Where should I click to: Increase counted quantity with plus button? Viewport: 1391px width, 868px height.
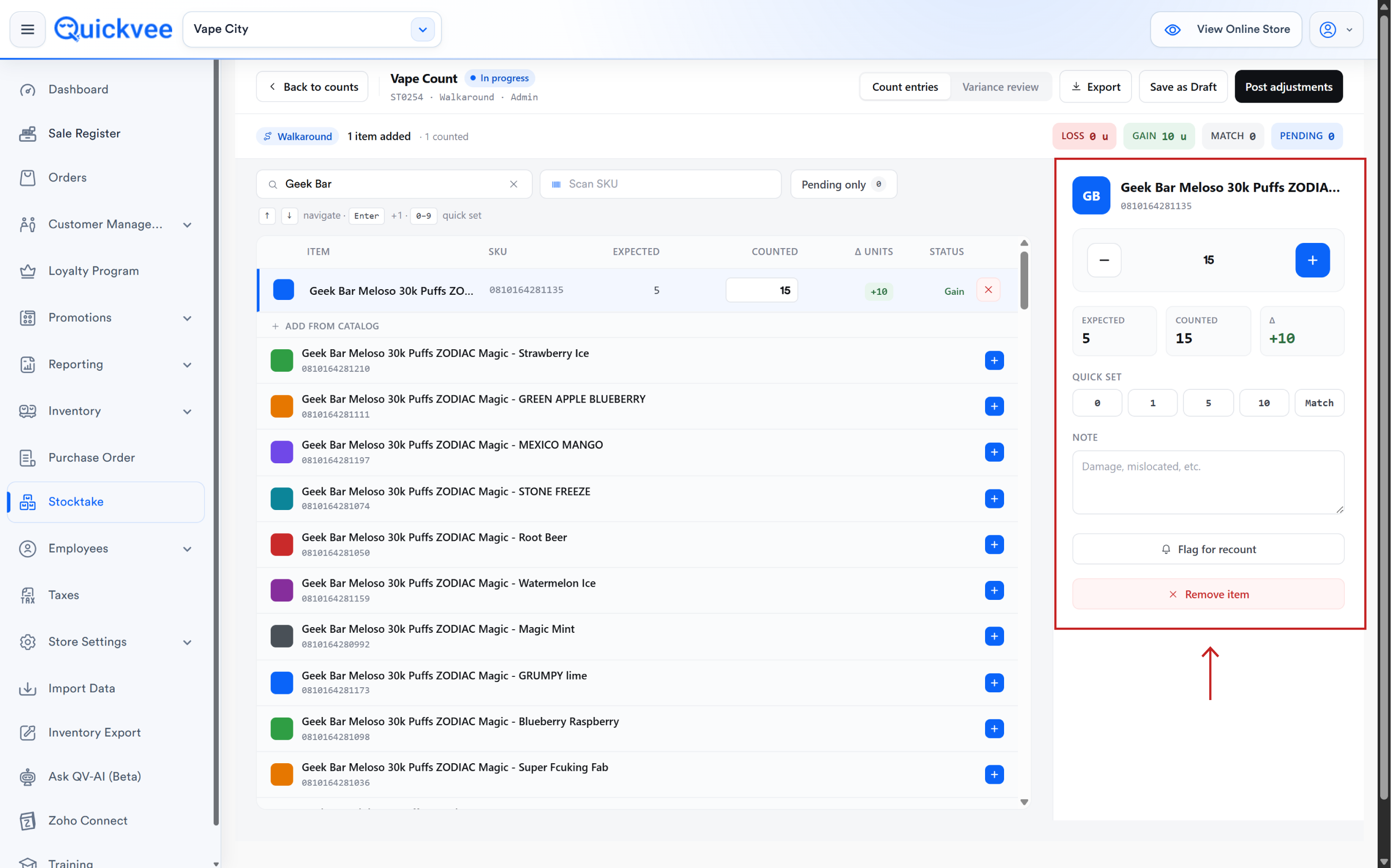tap(1312, 260)
